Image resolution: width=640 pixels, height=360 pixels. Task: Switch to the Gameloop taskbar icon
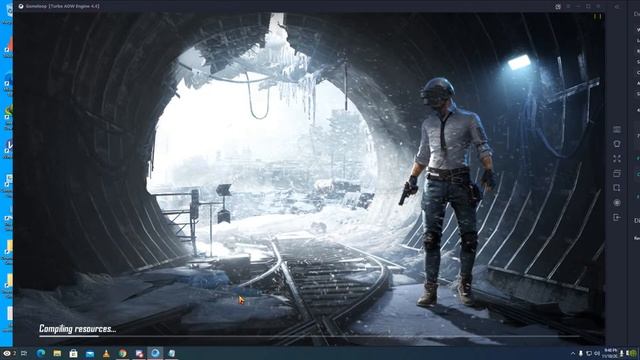tap(155, 353)
